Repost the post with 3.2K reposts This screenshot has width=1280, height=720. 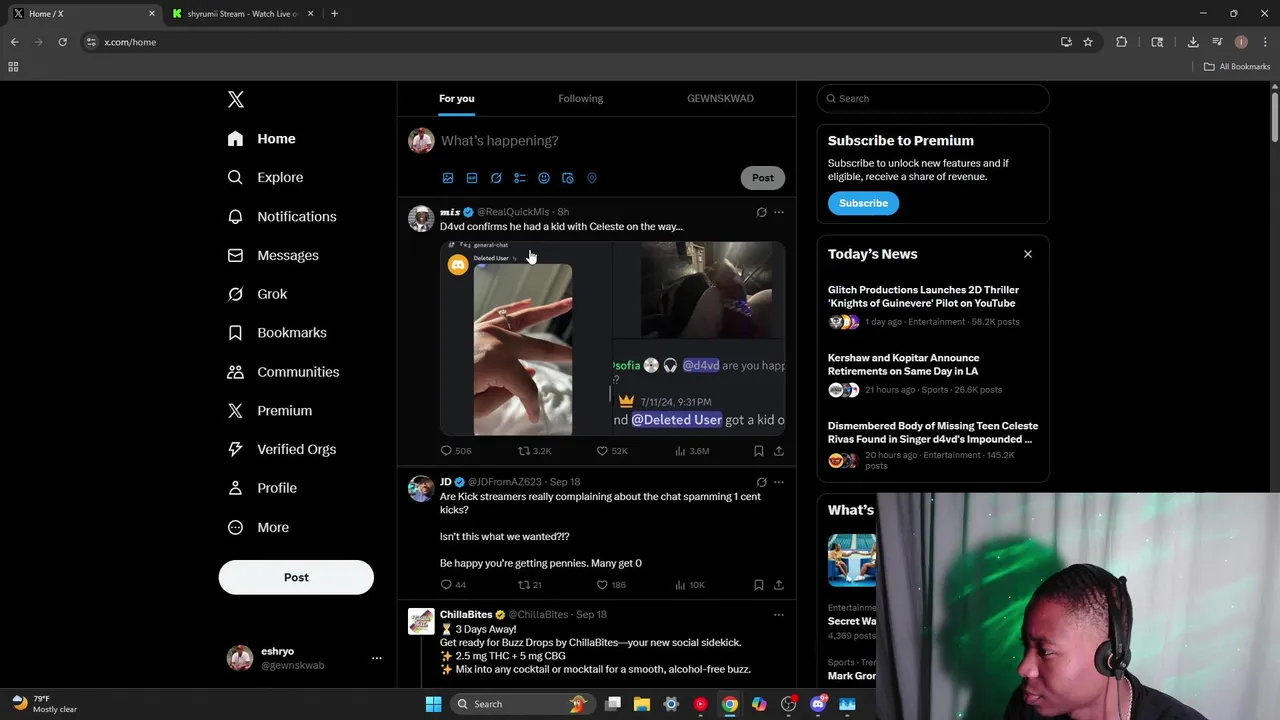tap(534, 451)
